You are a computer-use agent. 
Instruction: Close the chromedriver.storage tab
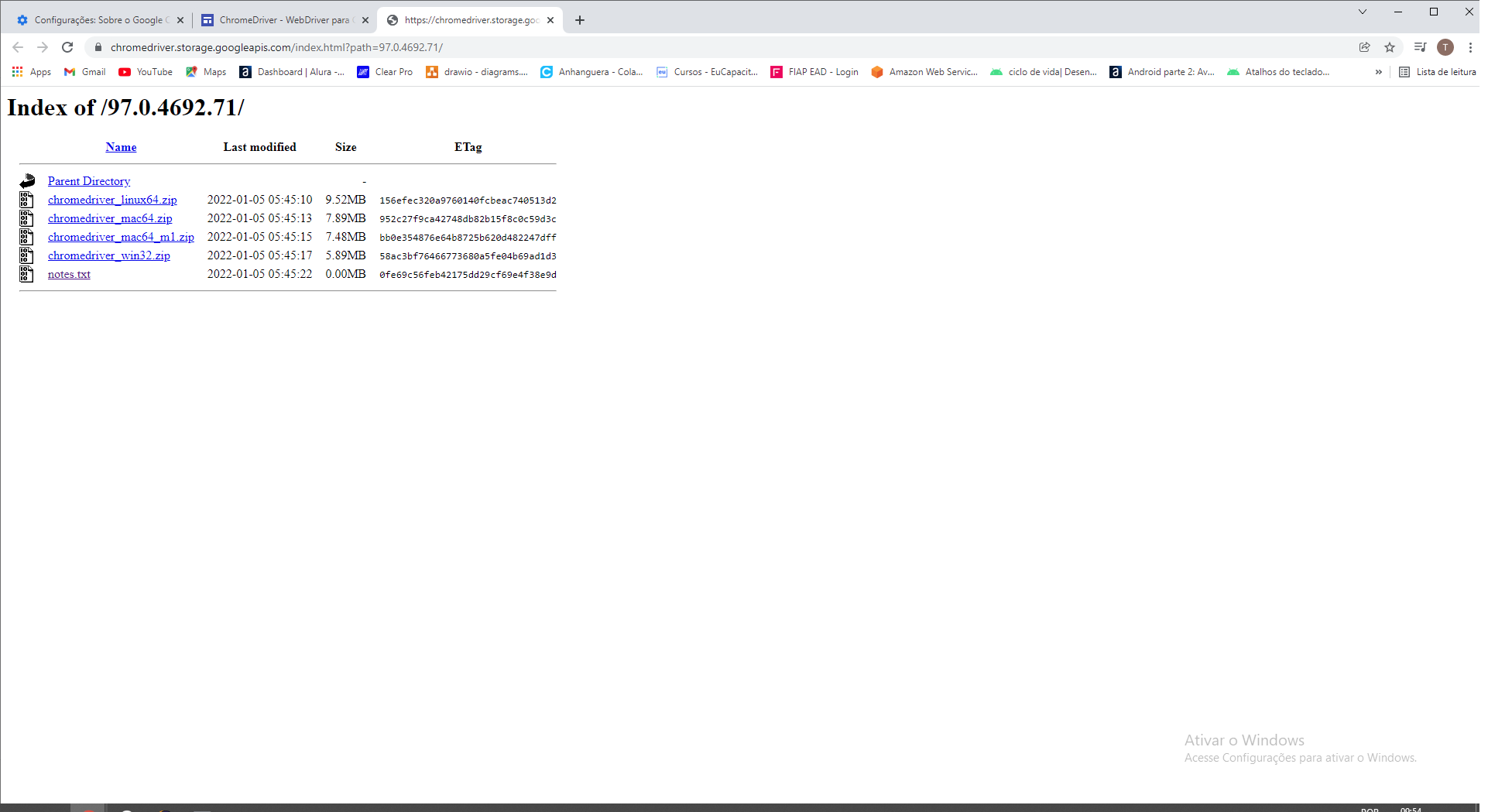coord(550,20)
